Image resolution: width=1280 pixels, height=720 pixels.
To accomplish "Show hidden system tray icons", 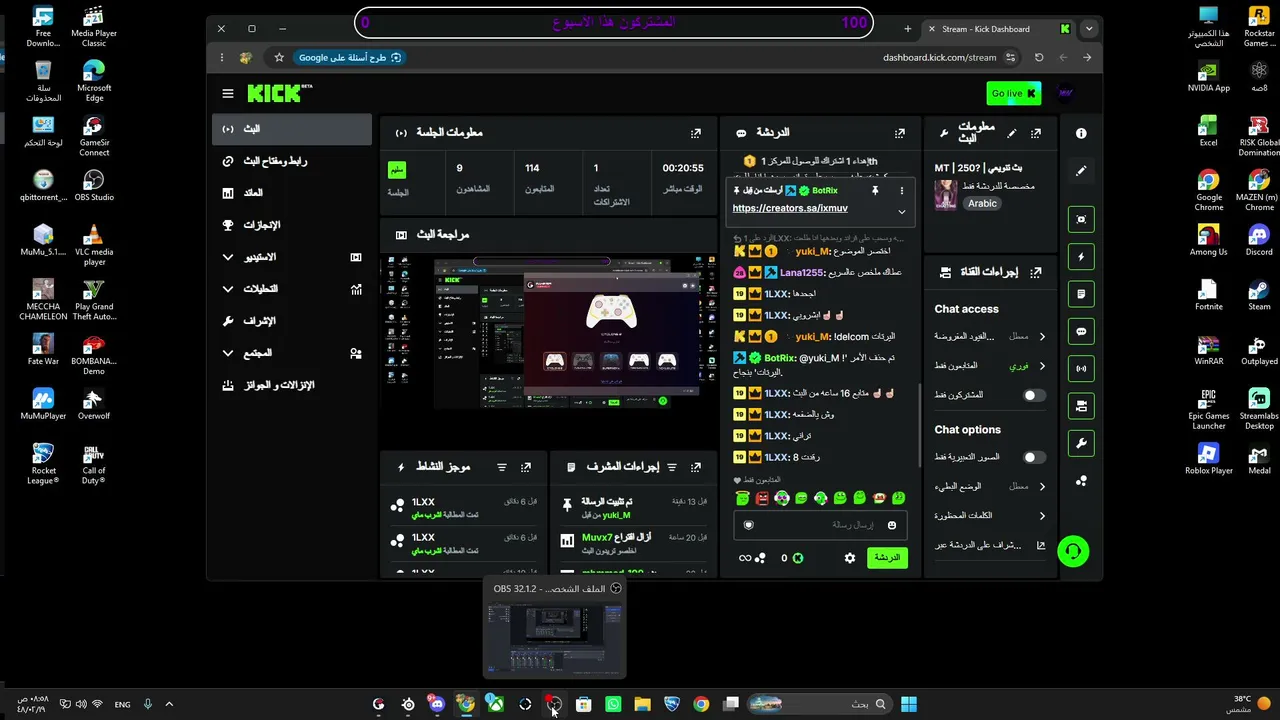I will click(x=169, y=704).
